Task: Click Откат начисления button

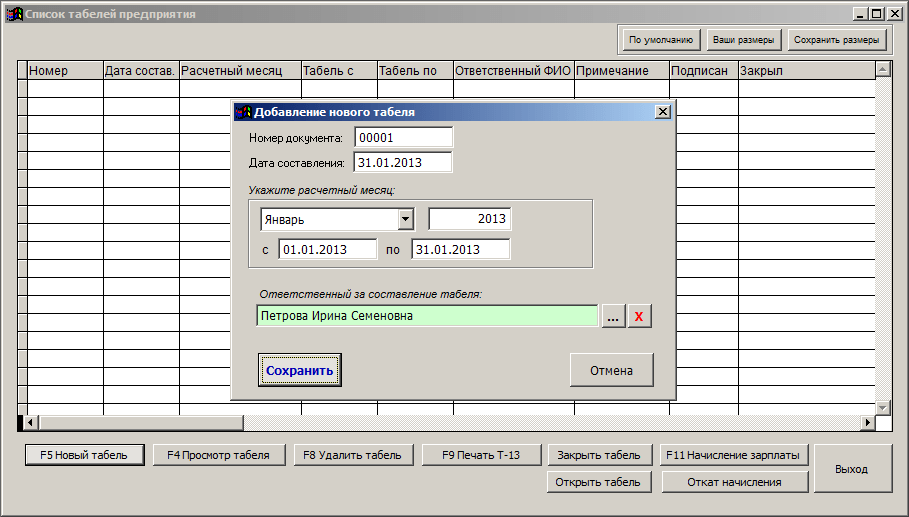Action: 735,482
